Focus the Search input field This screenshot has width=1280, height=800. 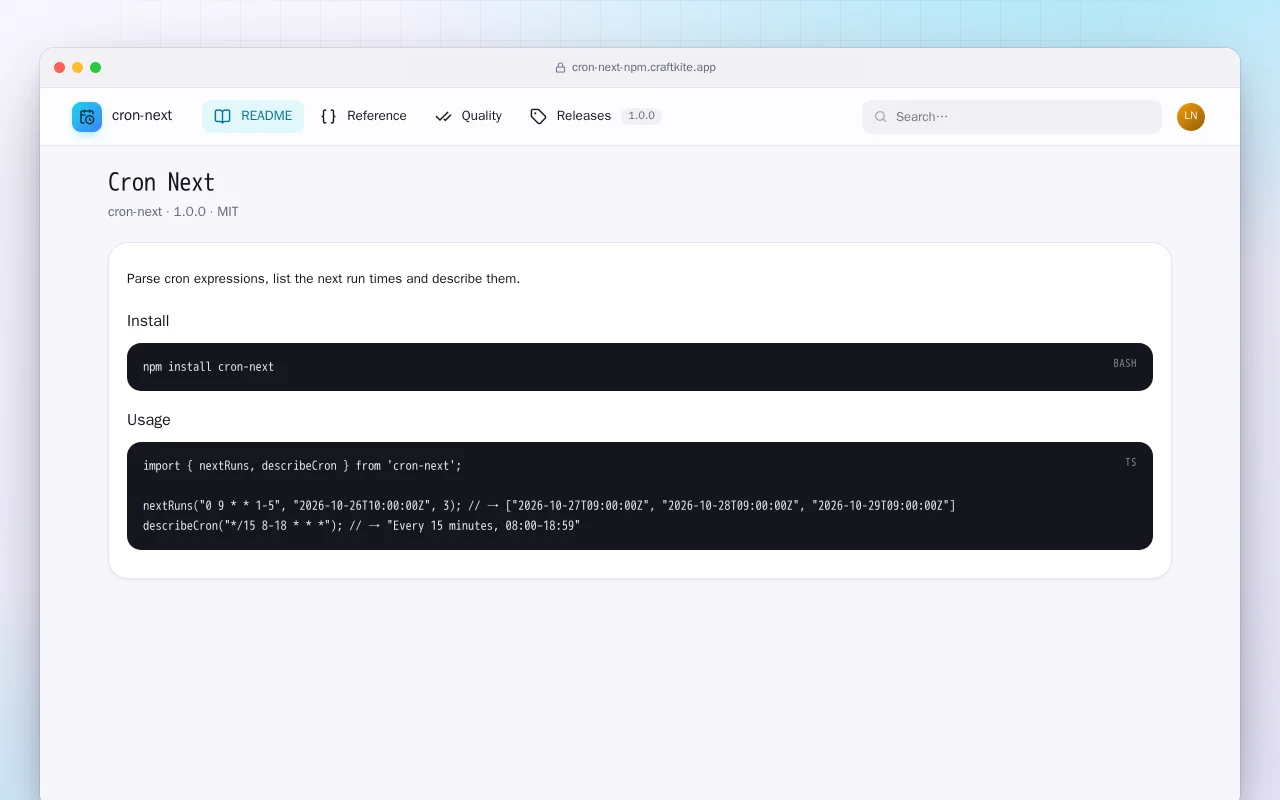(1012, 117)
